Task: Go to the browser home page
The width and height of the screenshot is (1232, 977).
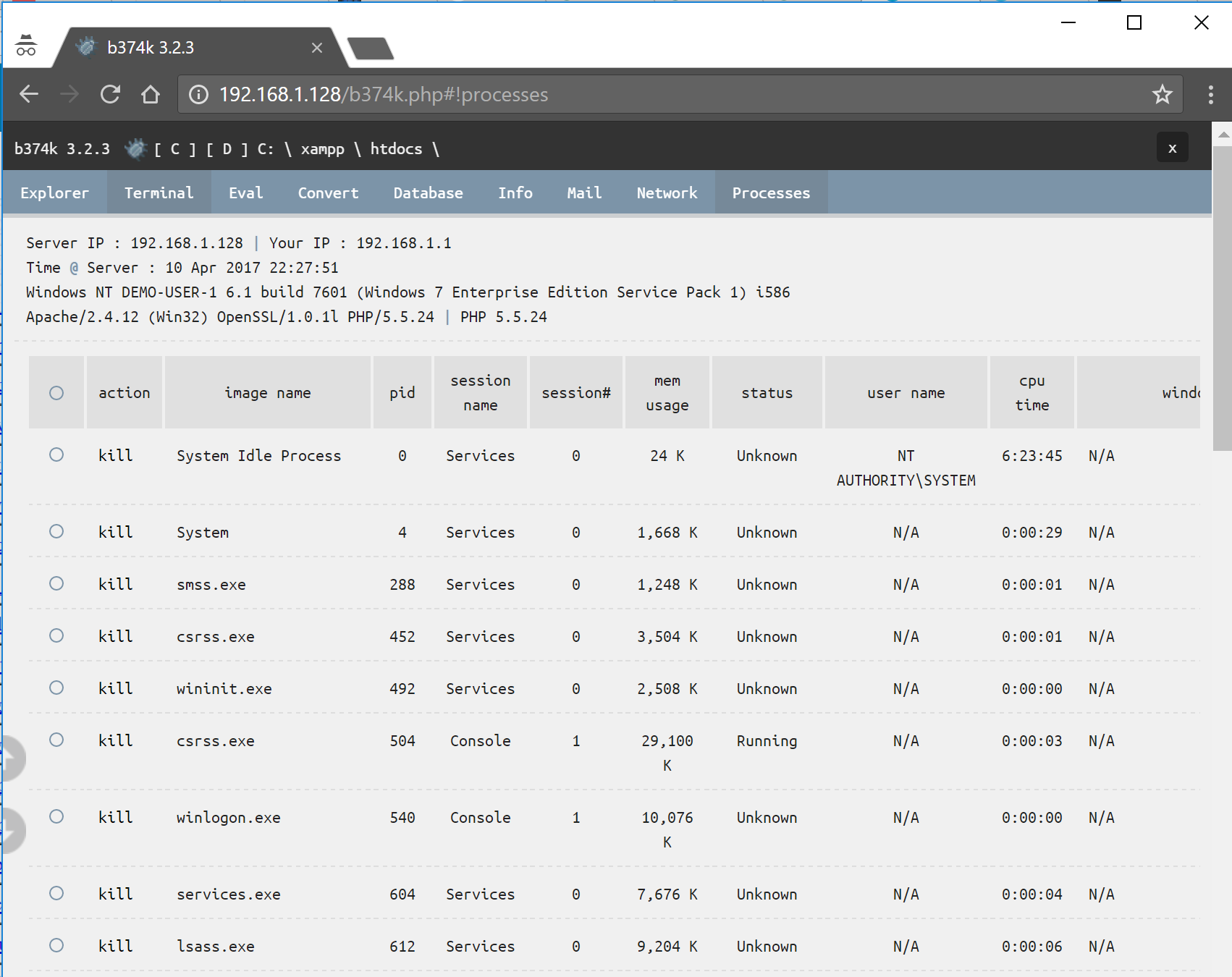Action: click(151, 94)
